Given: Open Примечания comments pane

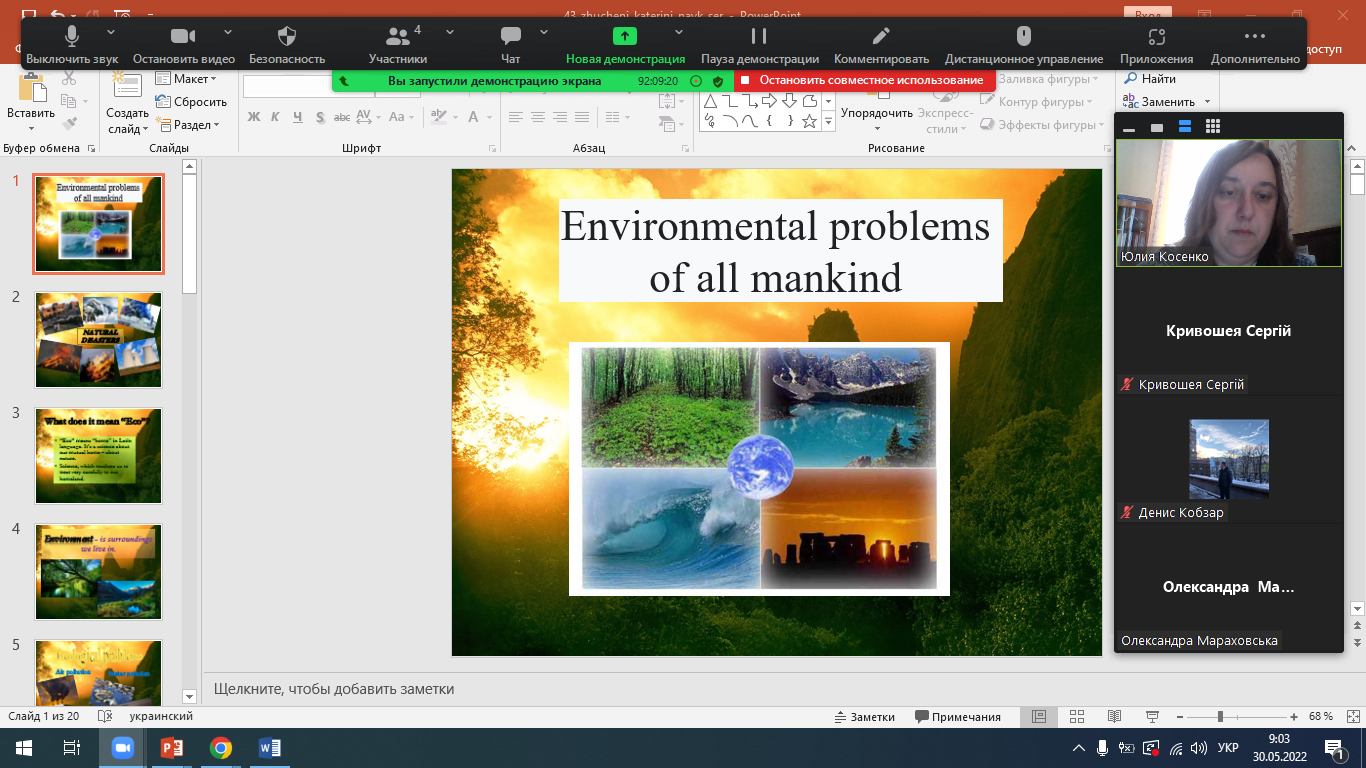Looking at the screenshot, I should tap(958, 717).
